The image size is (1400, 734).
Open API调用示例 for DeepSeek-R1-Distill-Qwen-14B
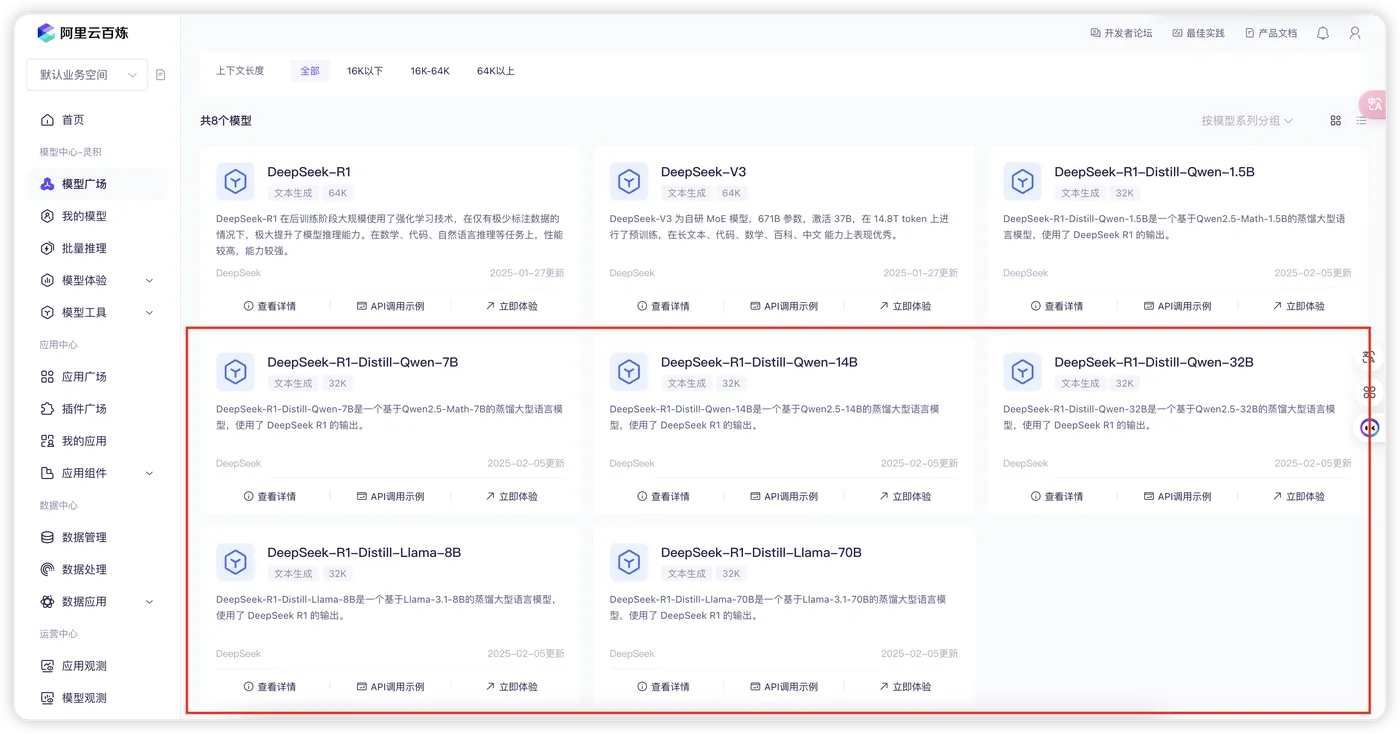pos(785,496)
